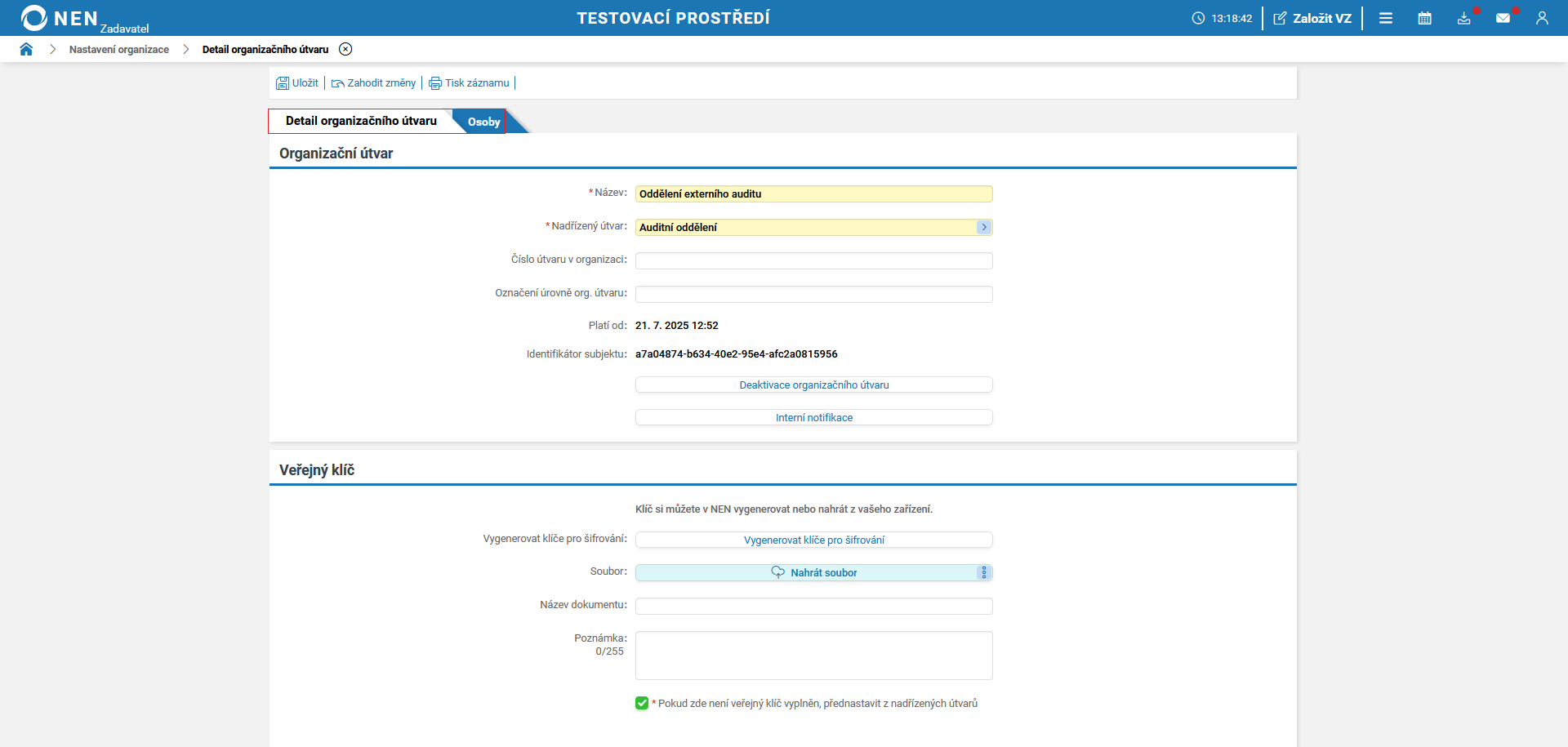Open the NEN Zadavatel logo
This screenshot has width=1568, height=747.
point(84,19)
